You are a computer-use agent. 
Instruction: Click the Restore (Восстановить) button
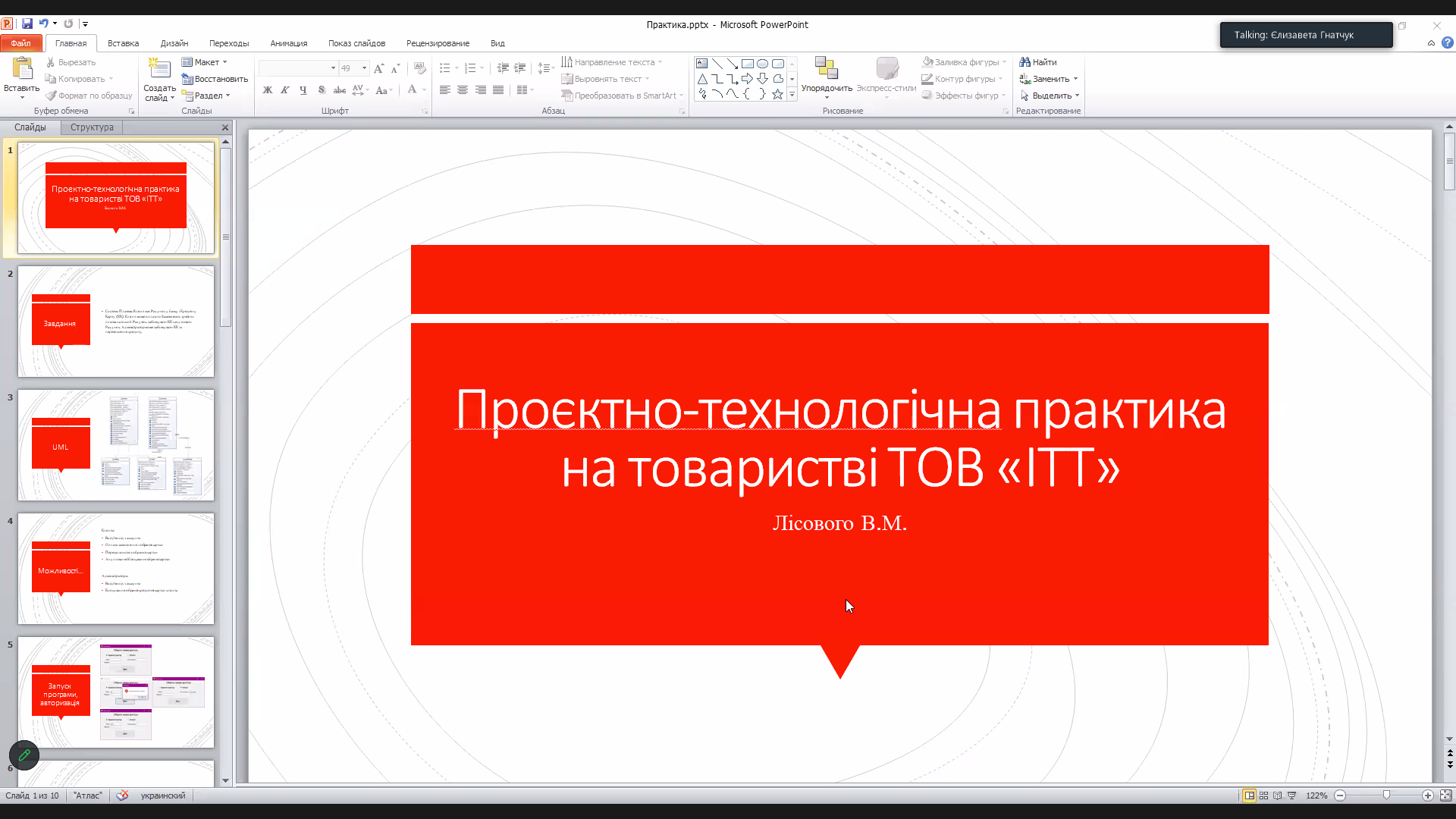[215, 79]
